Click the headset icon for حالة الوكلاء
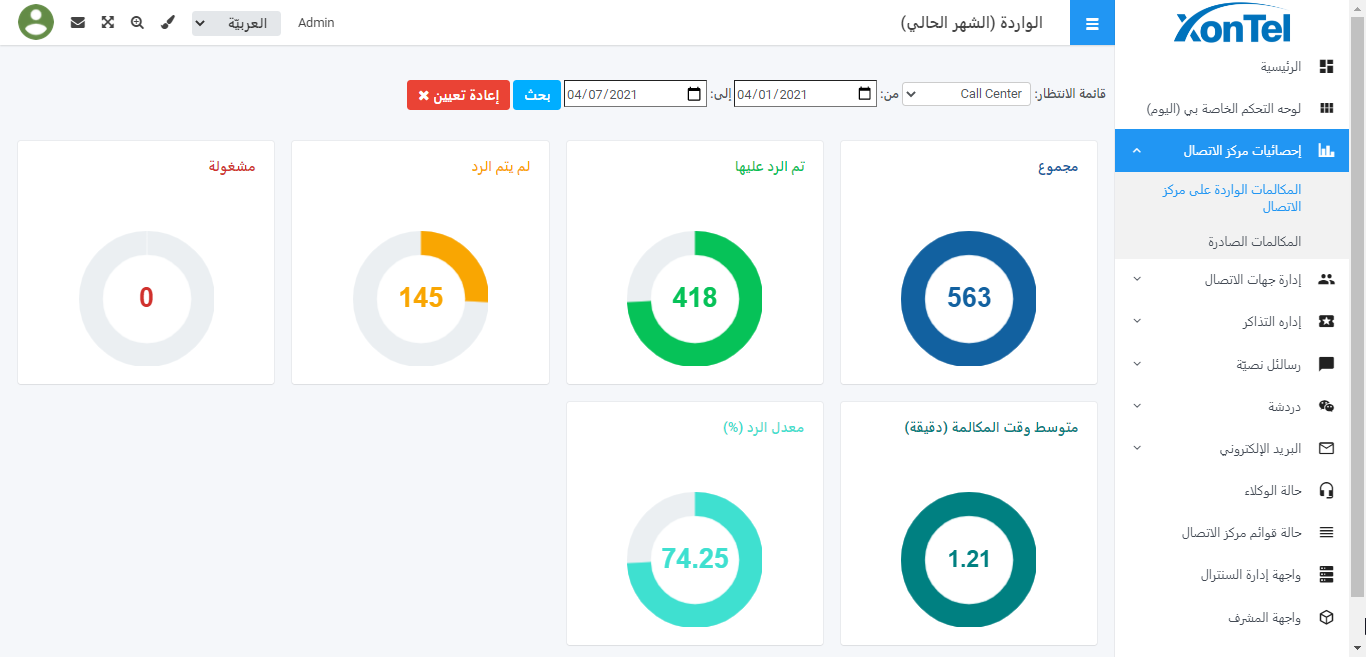 [1327, 490]
